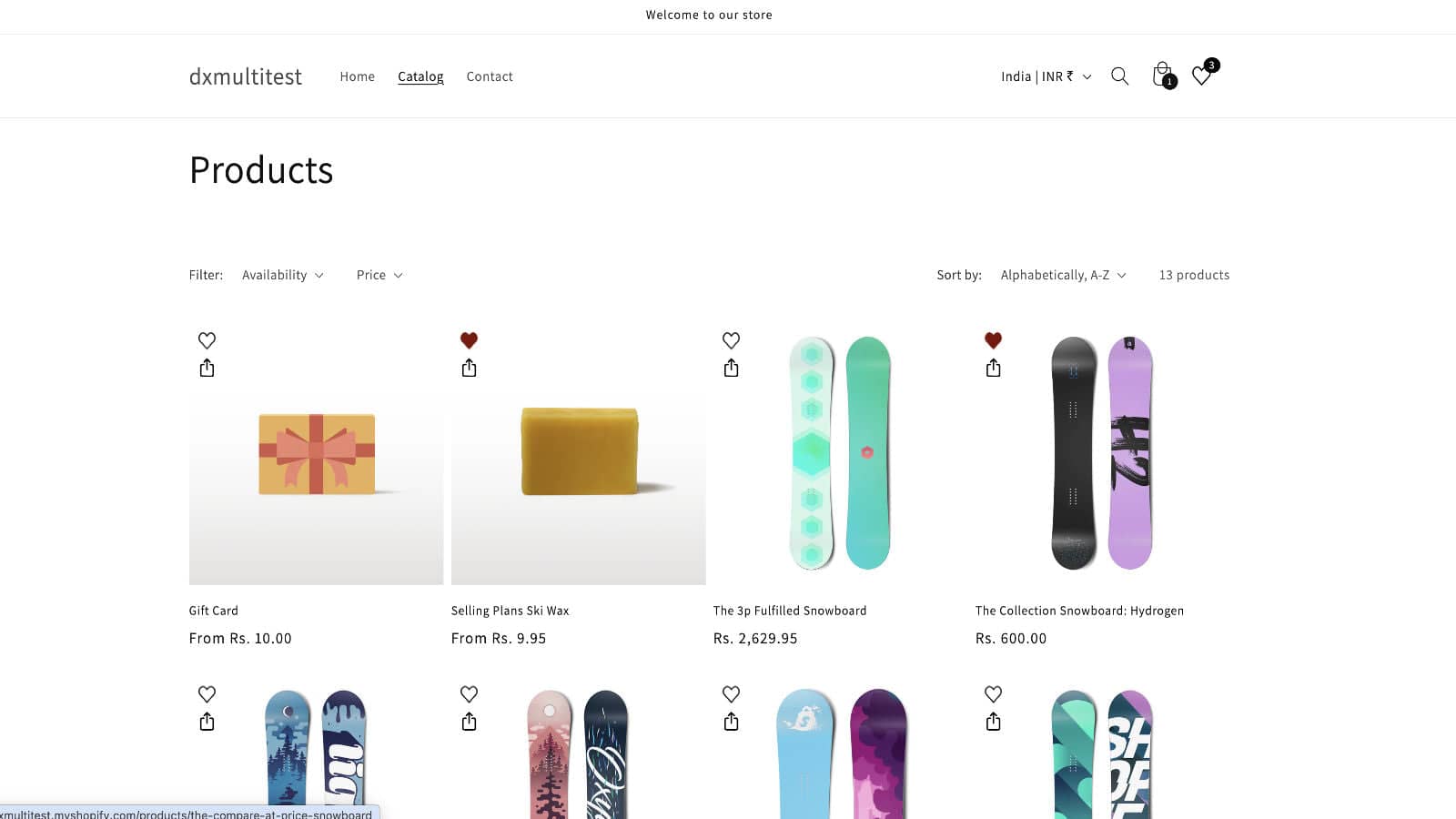Viewport: 1456px width, 819px height.
Task: Add Gift Card to wishlist via heart
Action: point(207,340)
